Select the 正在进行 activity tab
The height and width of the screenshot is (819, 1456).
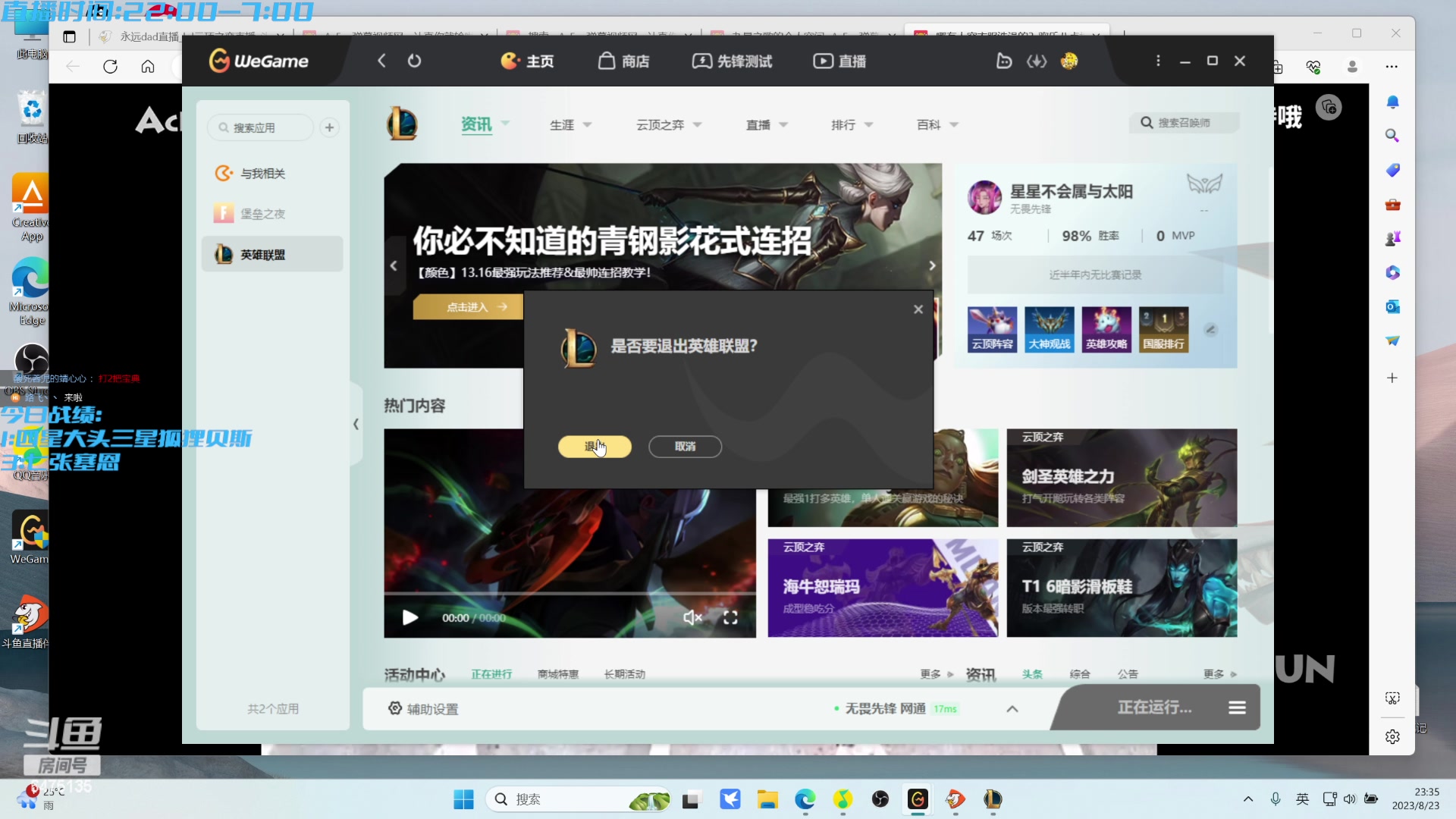click(x=491, y=674)
